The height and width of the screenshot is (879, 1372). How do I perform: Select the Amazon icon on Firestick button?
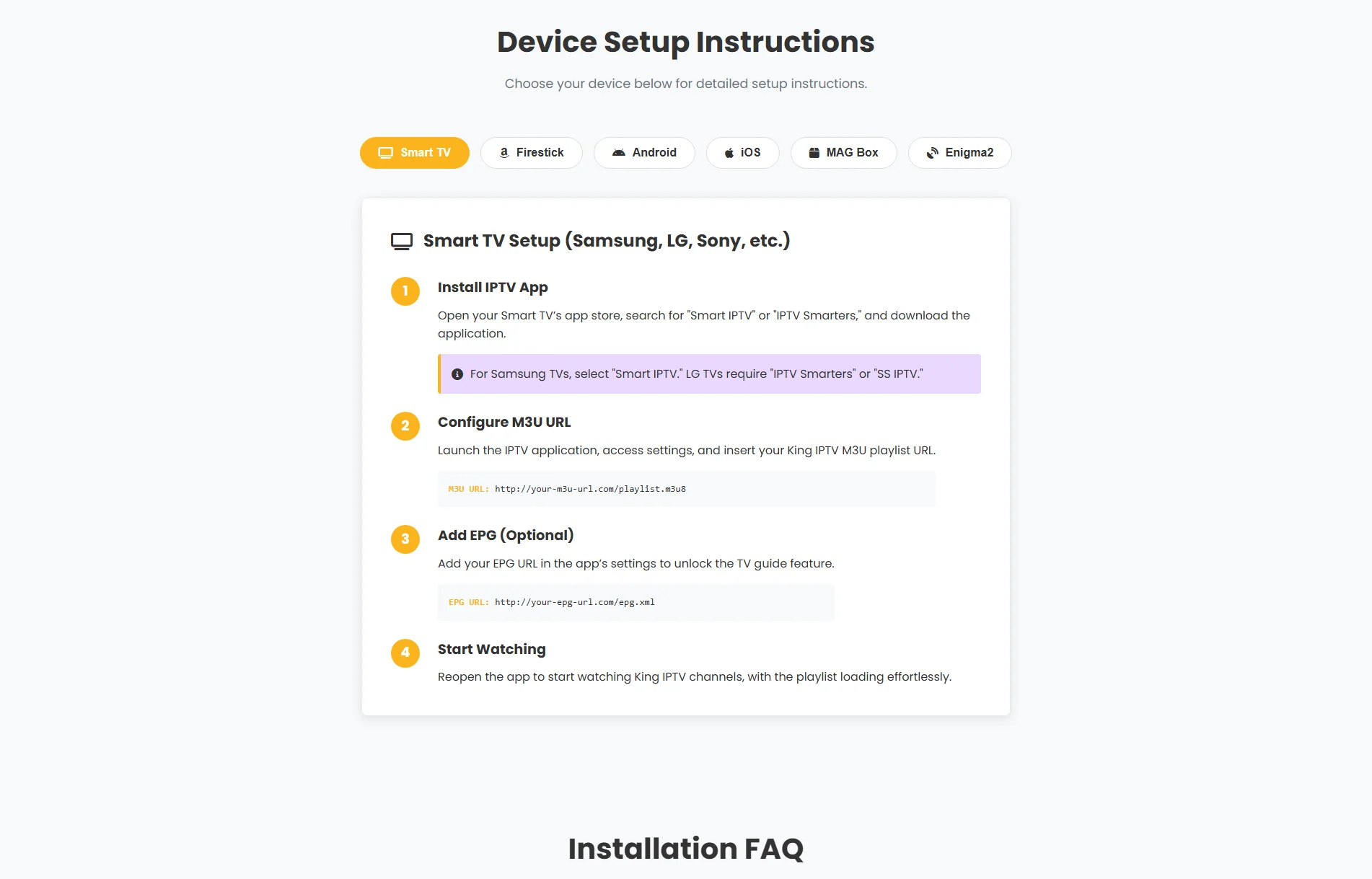coord(503,152)
